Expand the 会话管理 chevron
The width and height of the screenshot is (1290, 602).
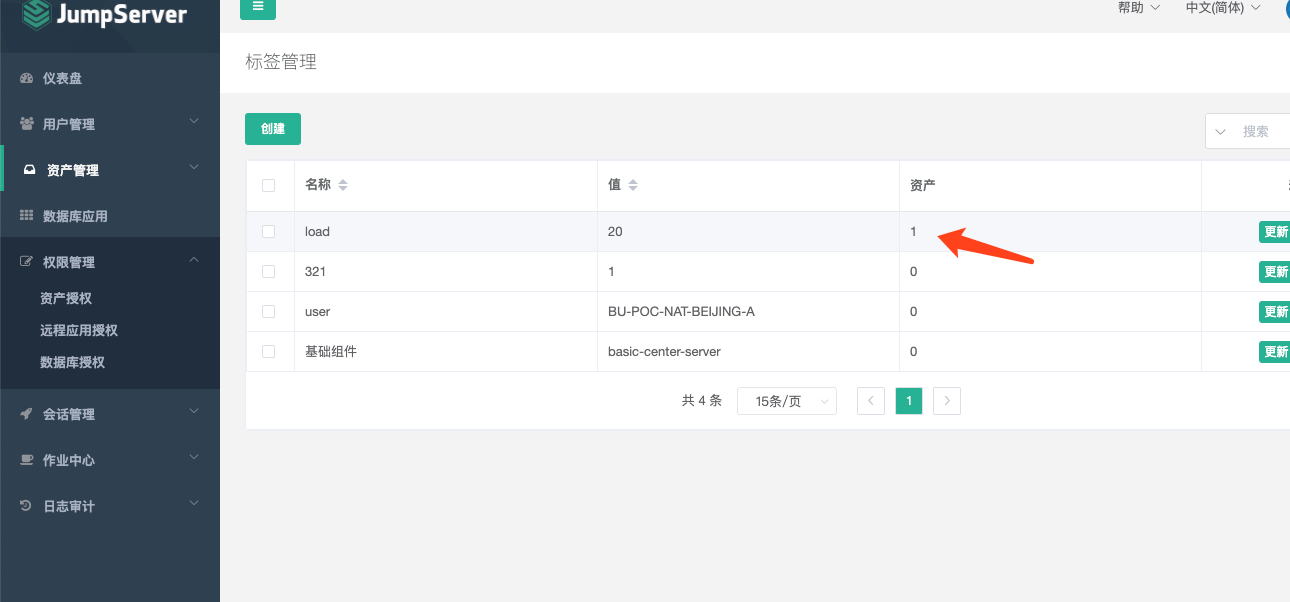coord(195,412)
